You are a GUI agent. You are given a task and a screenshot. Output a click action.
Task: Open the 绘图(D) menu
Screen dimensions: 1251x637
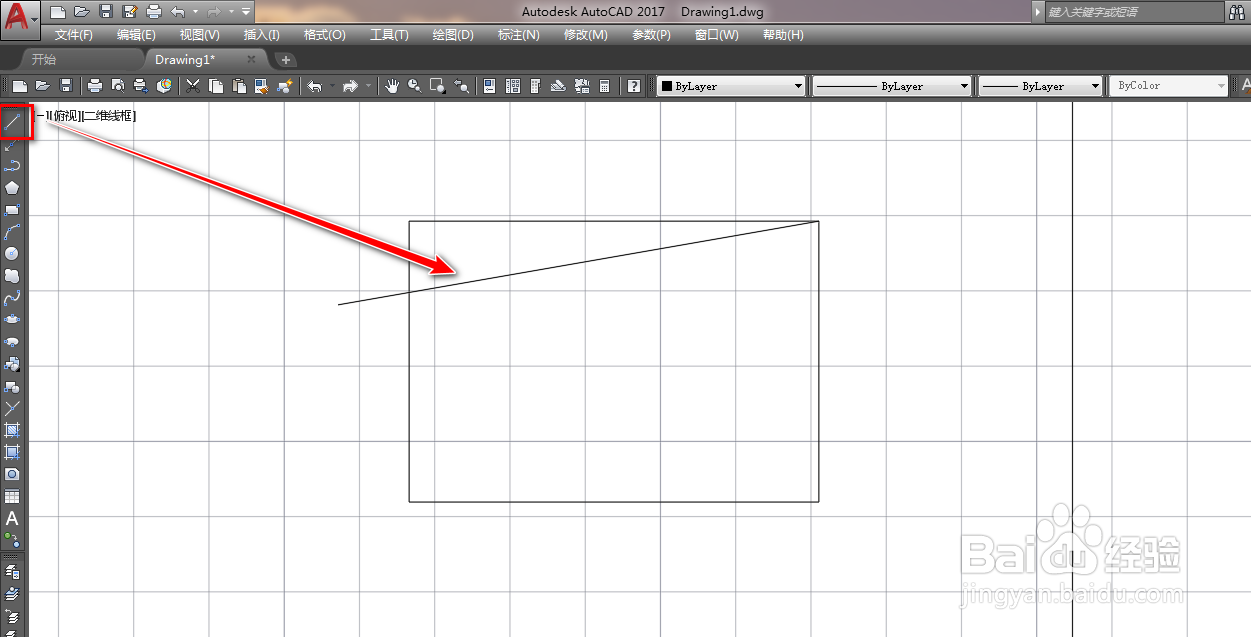click(453, 35)
